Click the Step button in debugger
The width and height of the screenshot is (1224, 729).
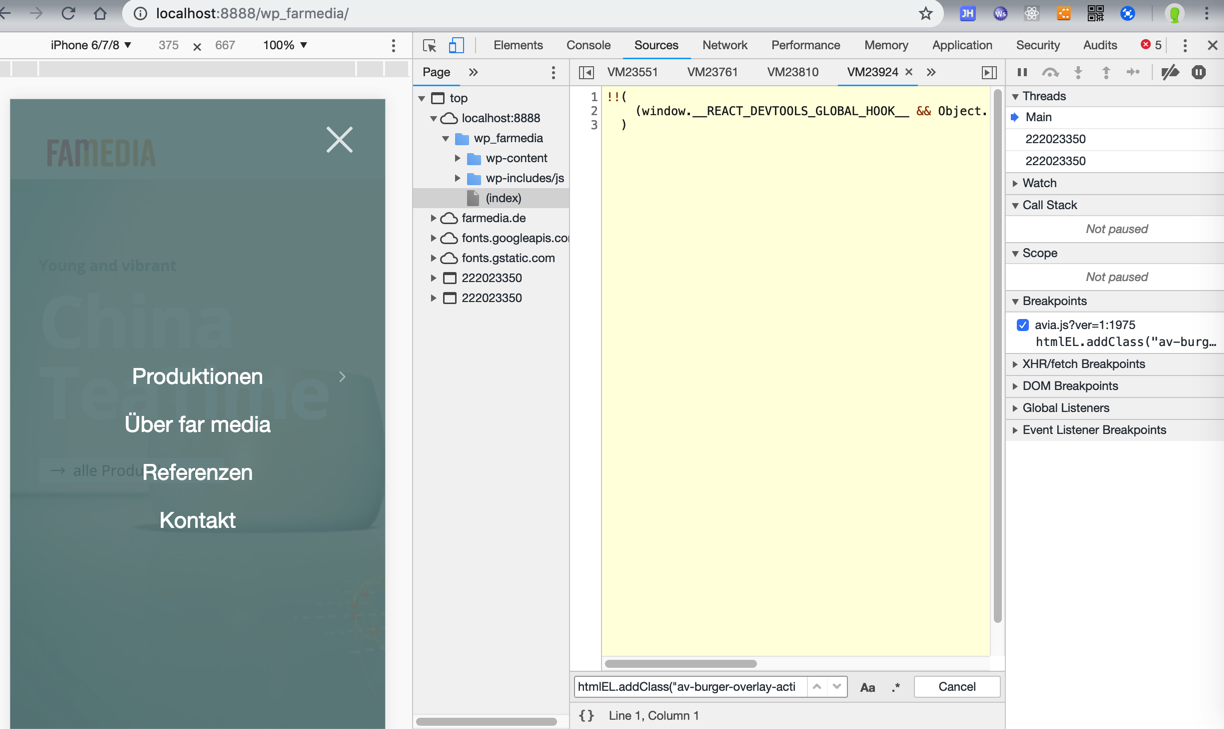[x=1133, y=72]
